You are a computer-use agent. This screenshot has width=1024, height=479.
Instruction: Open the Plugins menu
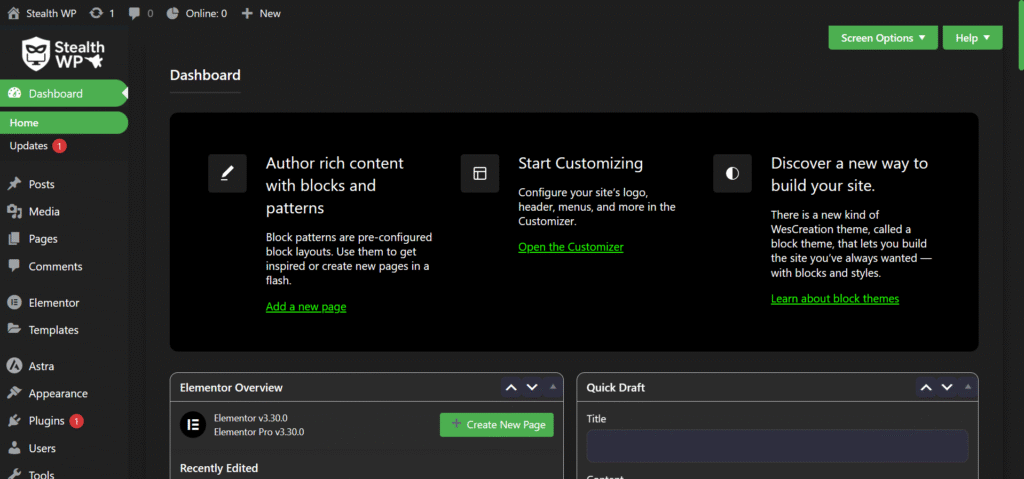coord(64,421)
